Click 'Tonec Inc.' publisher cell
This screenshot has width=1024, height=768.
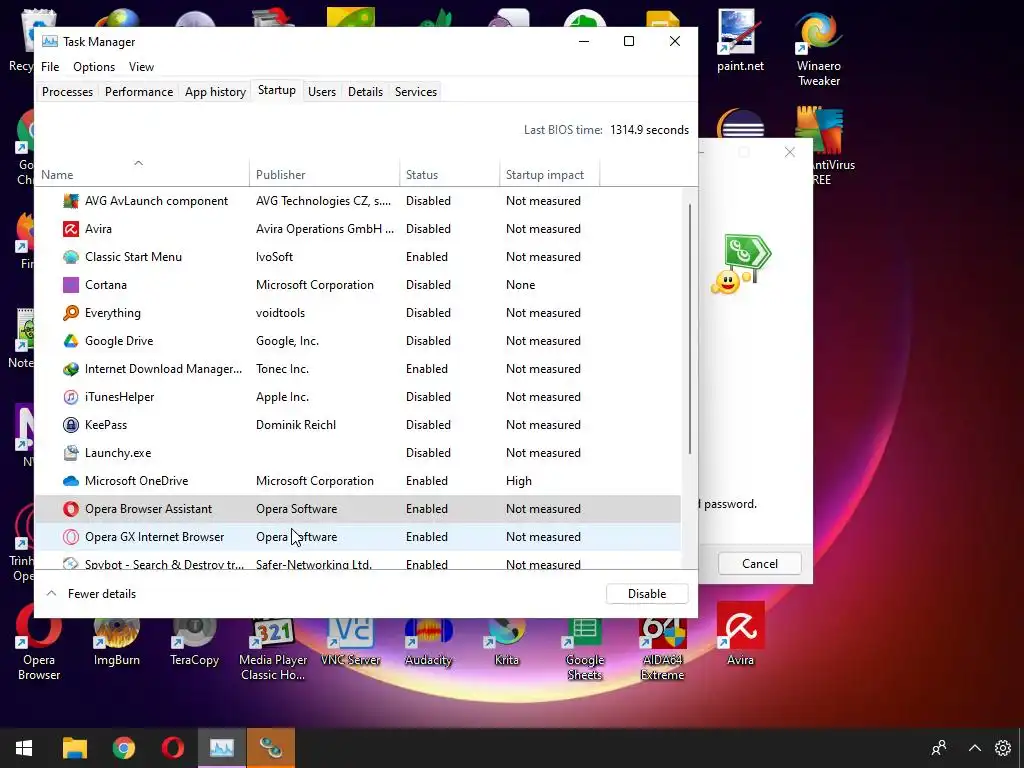[282, 369]
